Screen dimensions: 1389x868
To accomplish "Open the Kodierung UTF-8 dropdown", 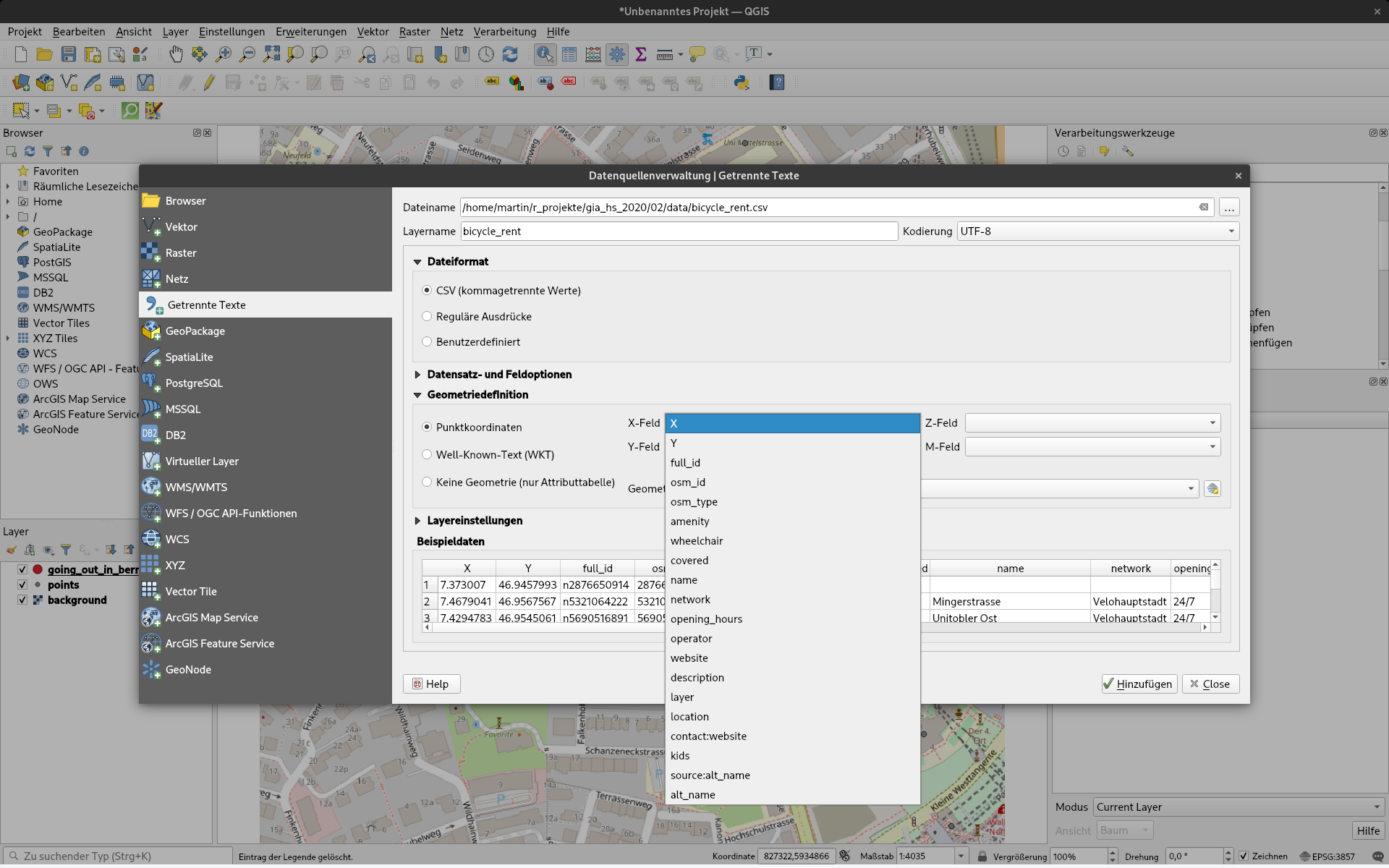I will pyautogui.click(x=1097, y=231).
